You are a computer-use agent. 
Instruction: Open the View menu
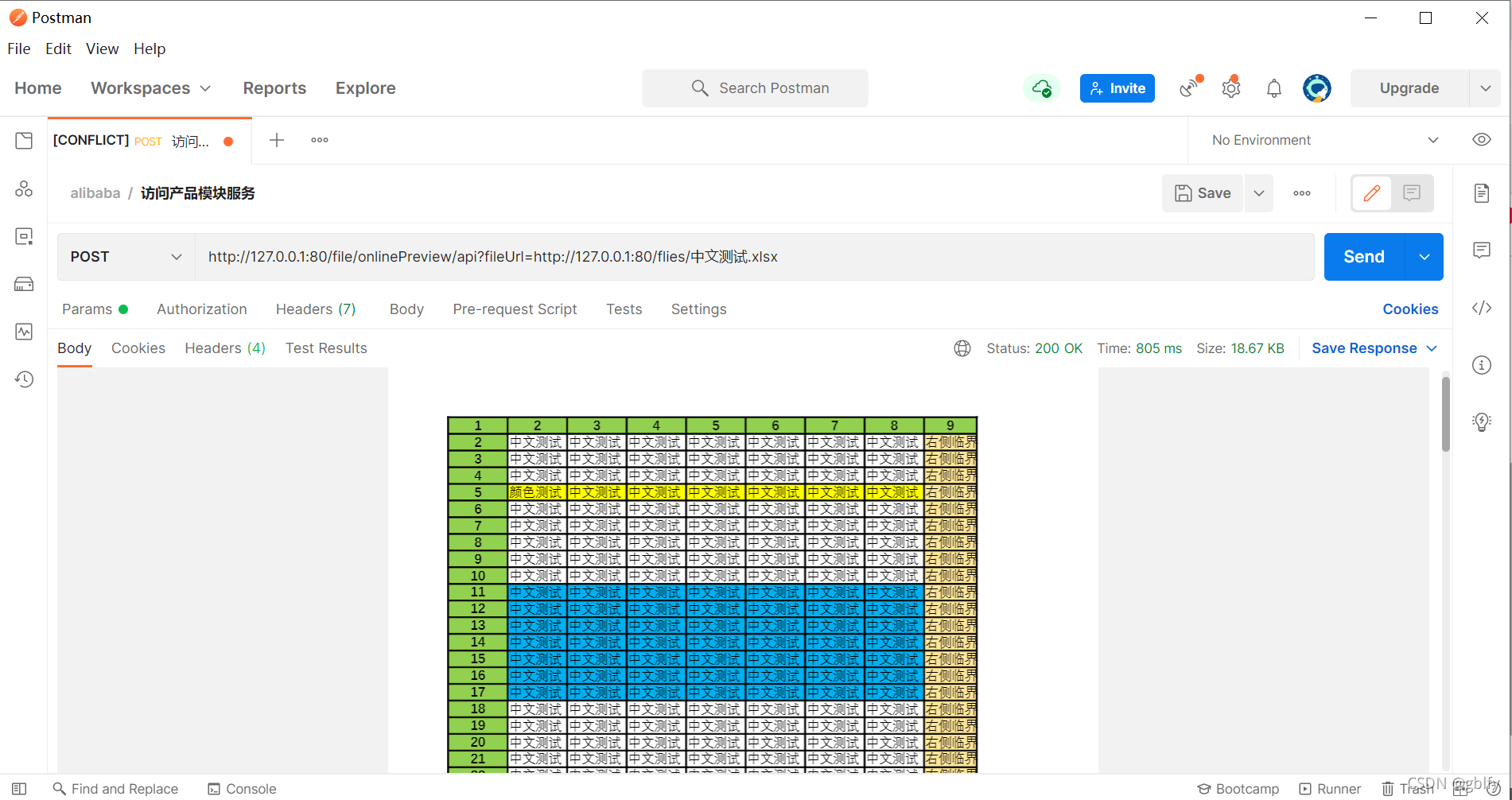click(x=103, y=49)
